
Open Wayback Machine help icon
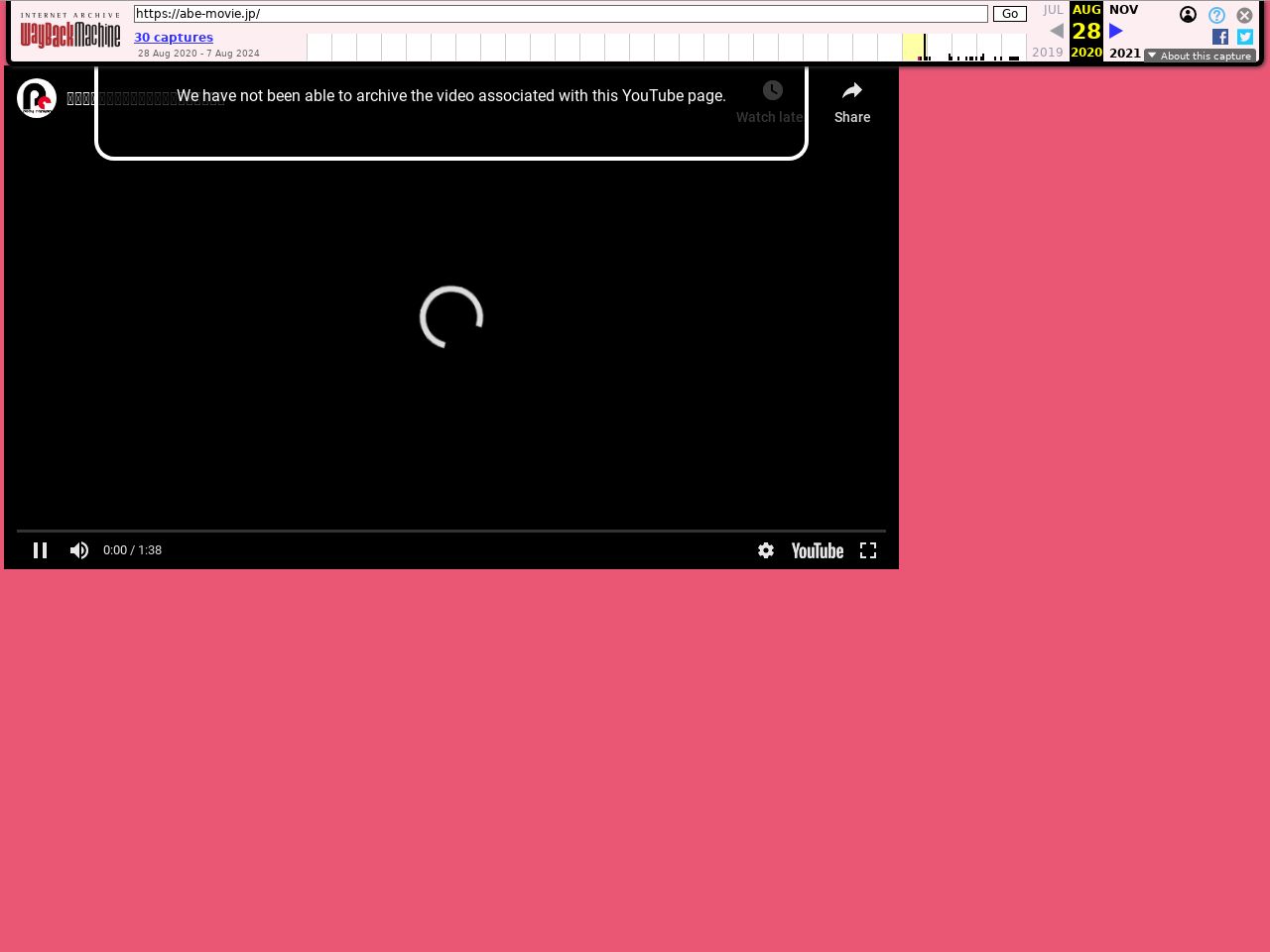pos(1216,15)
